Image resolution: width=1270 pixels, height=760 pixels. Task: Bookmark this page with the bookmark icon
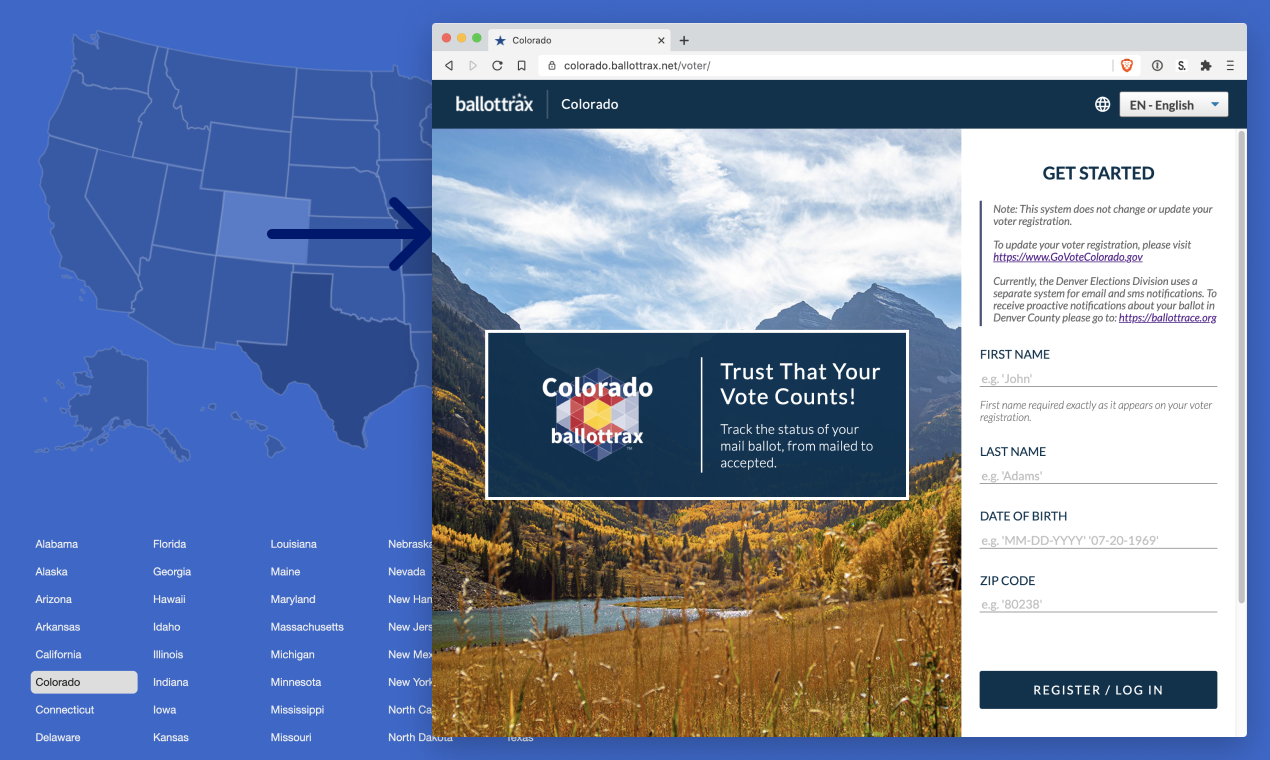(521, 66)
